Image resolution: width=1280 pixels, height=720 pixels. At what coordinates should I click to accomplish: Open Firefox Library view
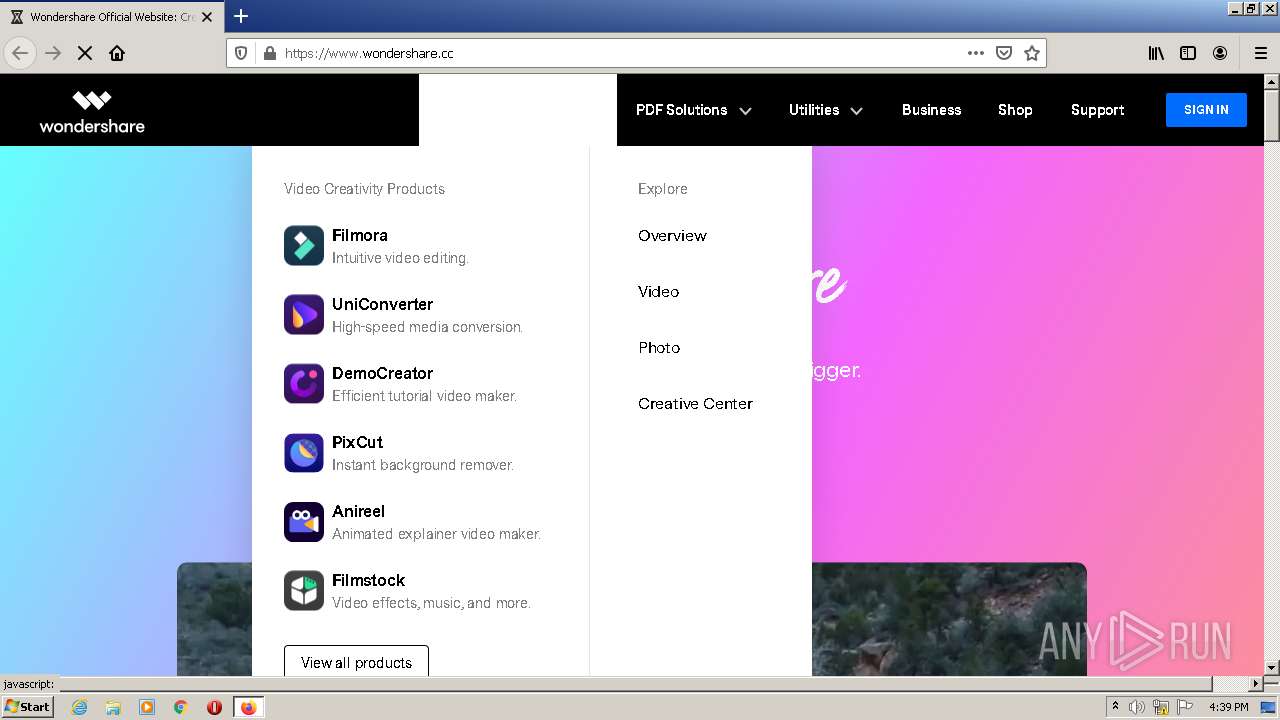[x=1156, y=53]
